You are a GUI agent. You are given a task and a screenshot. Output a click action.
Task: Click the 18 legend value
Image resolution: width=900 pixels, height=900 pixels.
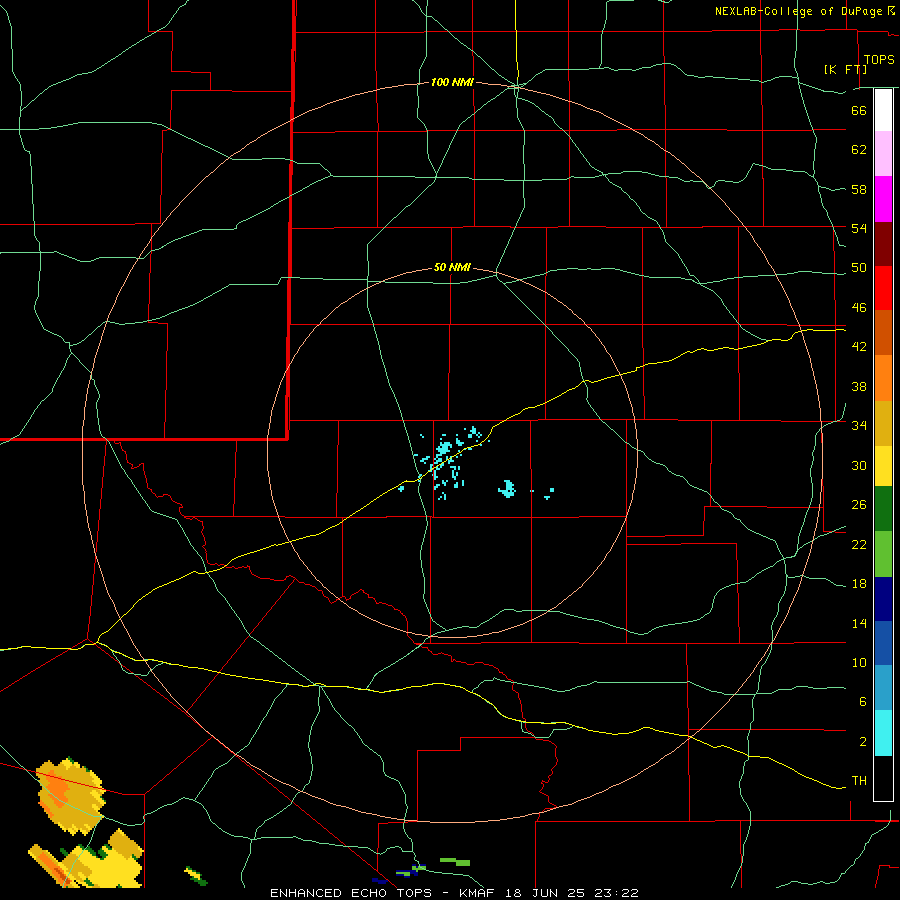[x=859, y=584]
